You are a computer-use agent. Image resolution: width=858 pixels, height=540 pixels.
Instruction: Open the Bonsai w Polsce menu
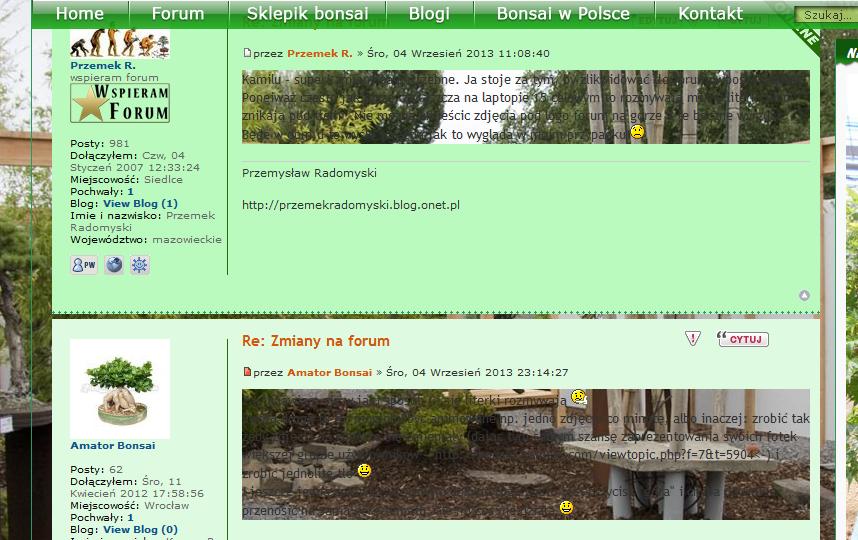point(563,14)
